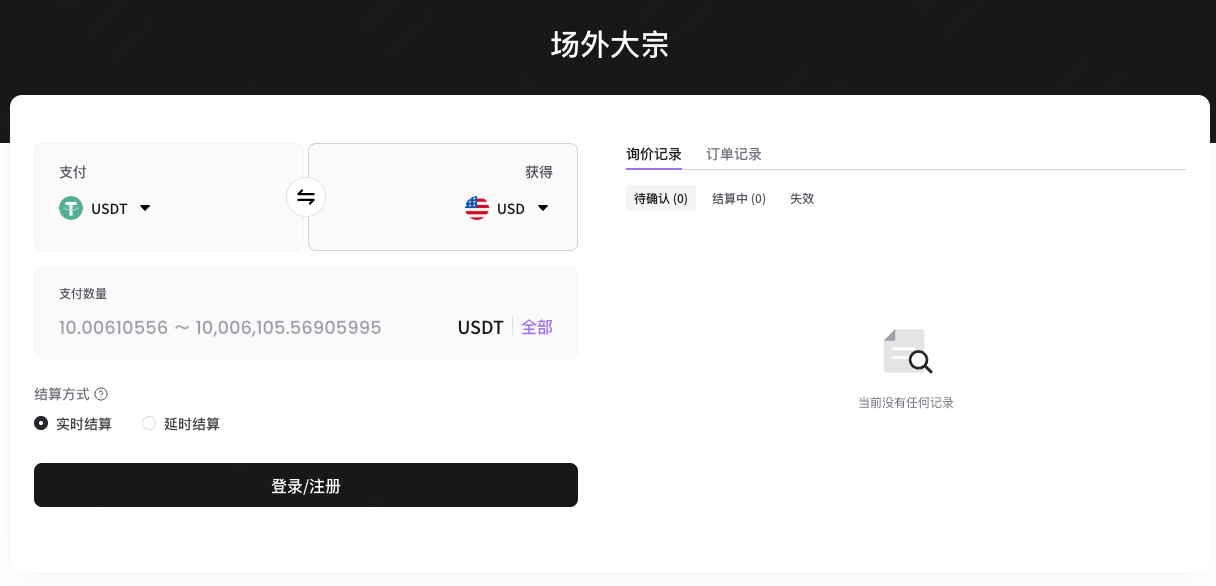1216x586 pixels.
Task: Expand the USDT pay currency dropdown arrow
Action: pyautogui.click(x=145, y=208)
